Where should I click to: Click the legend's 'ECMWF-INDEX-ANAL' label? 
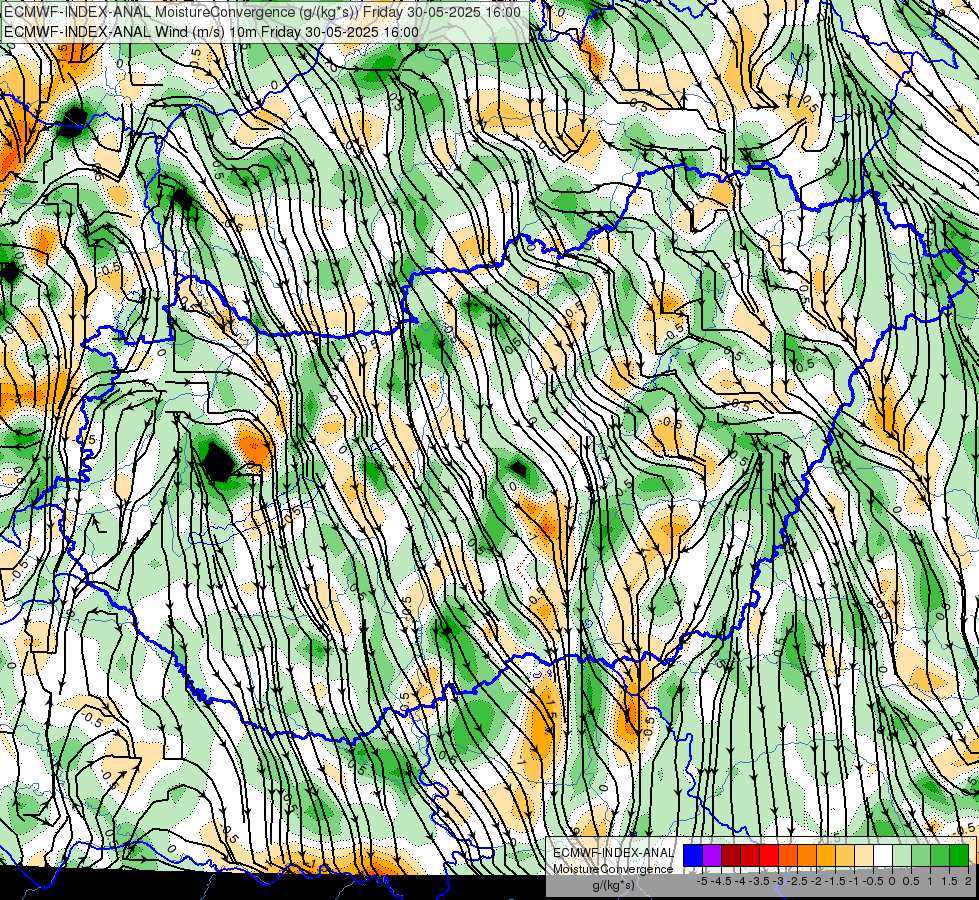point(613,853)
